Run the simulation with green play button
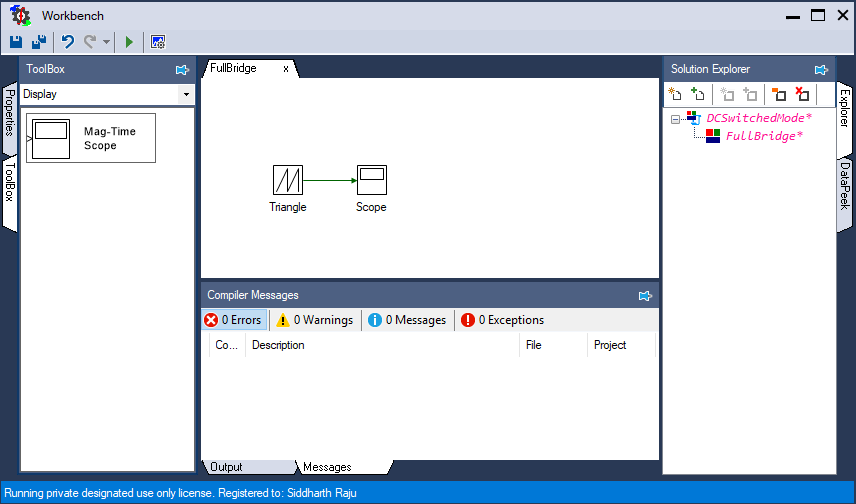This screenshot has height=504, width=856. pyautogui.click(x=129, y=42)
